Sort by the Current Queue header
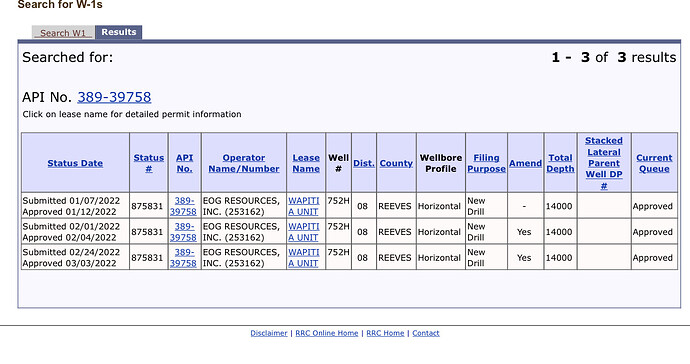690x364 pixels. coord(654,163)
